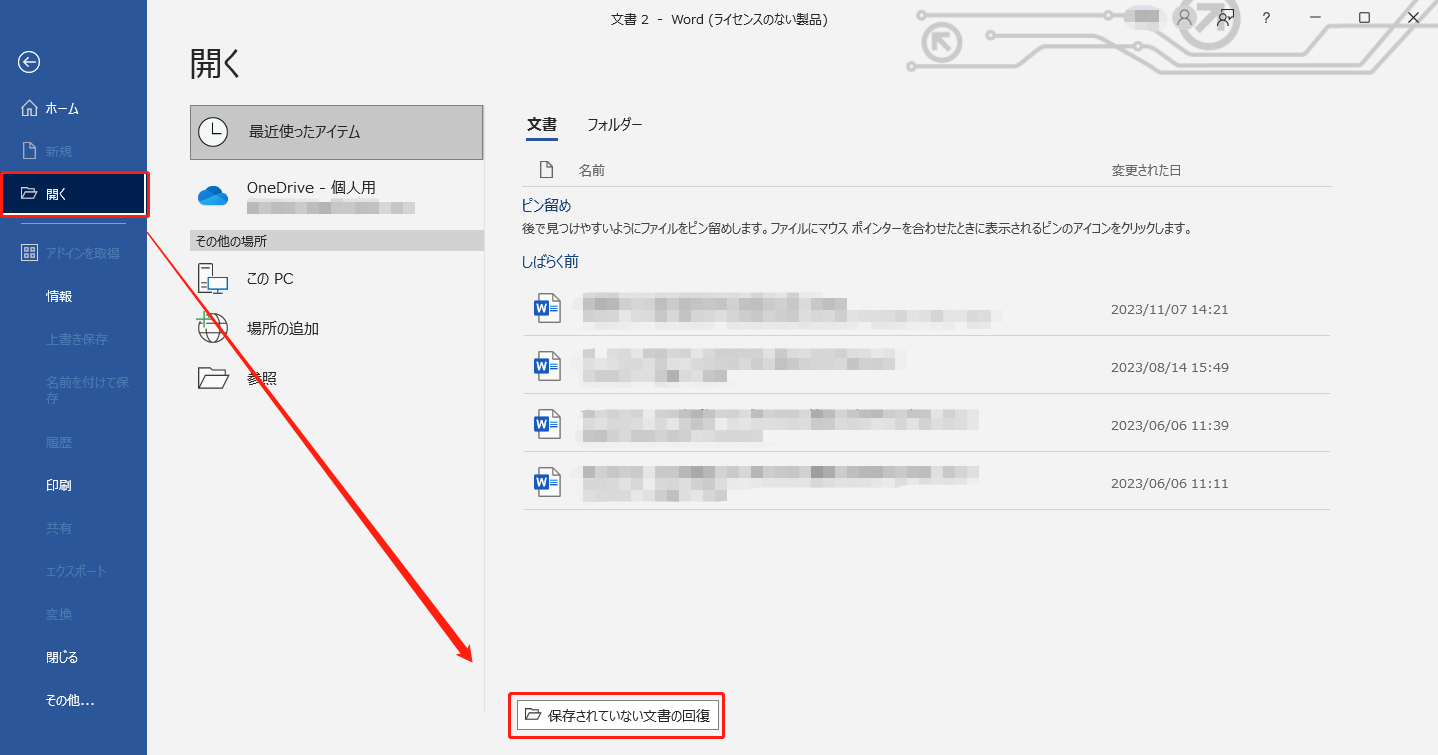1438x755 pixels.
Task: Switch to the フォルダー tab
Action: click(615, 125)
